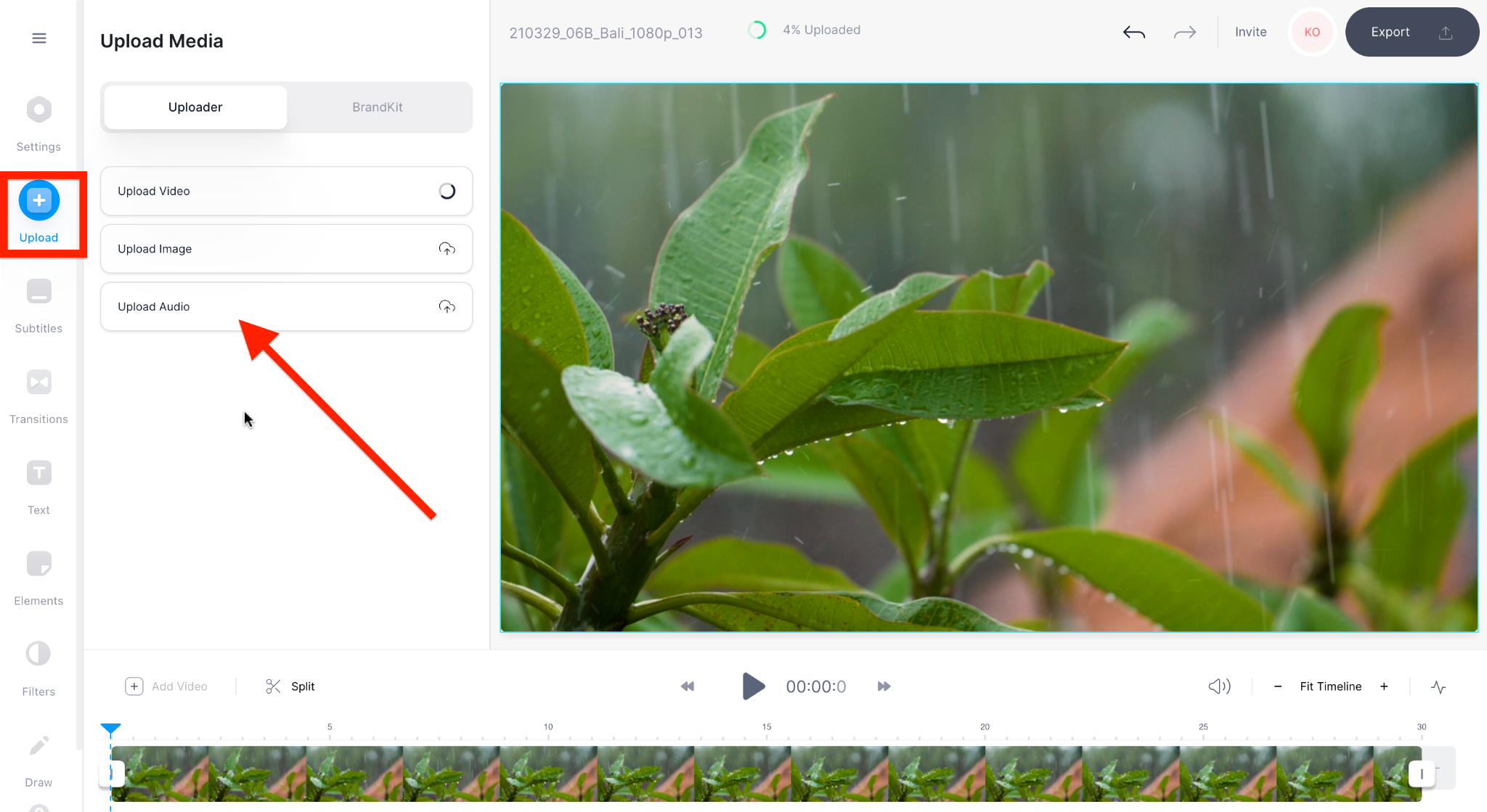Edit the project title 210329_06B_Bali_1080p_013
This screenshot has height=812, width=1487.
[606, 33]
